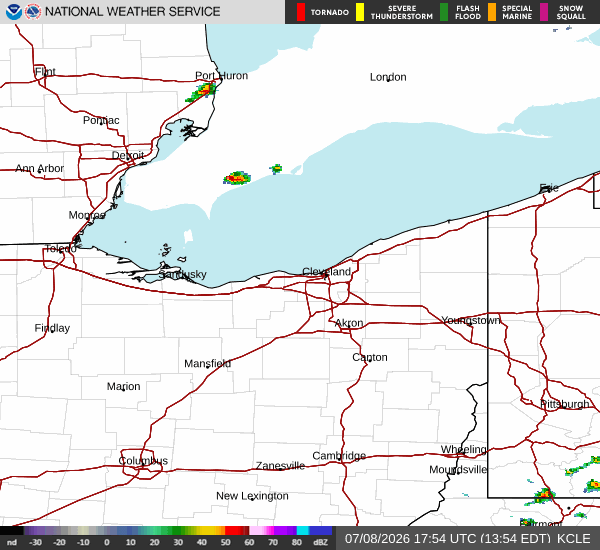Image resolution: width=600 pixels, height=550 pixels.
Task: Click the red Tornado legend swatch
Action: click(301, 12)
